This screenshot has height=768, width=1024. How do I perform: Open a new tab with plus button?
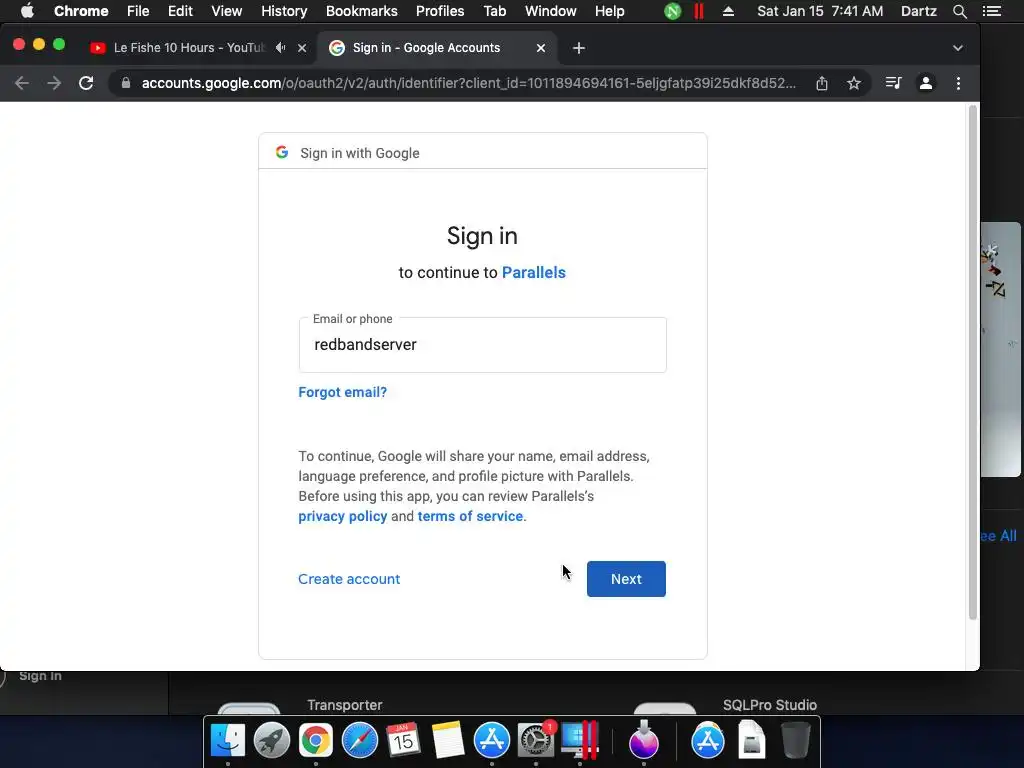[579, 48]
